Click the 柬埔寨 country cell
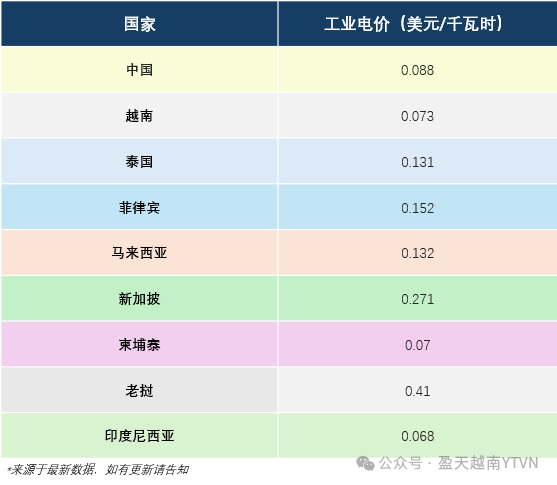This screenshot has width=557, height=485. (x=139, y=344)
